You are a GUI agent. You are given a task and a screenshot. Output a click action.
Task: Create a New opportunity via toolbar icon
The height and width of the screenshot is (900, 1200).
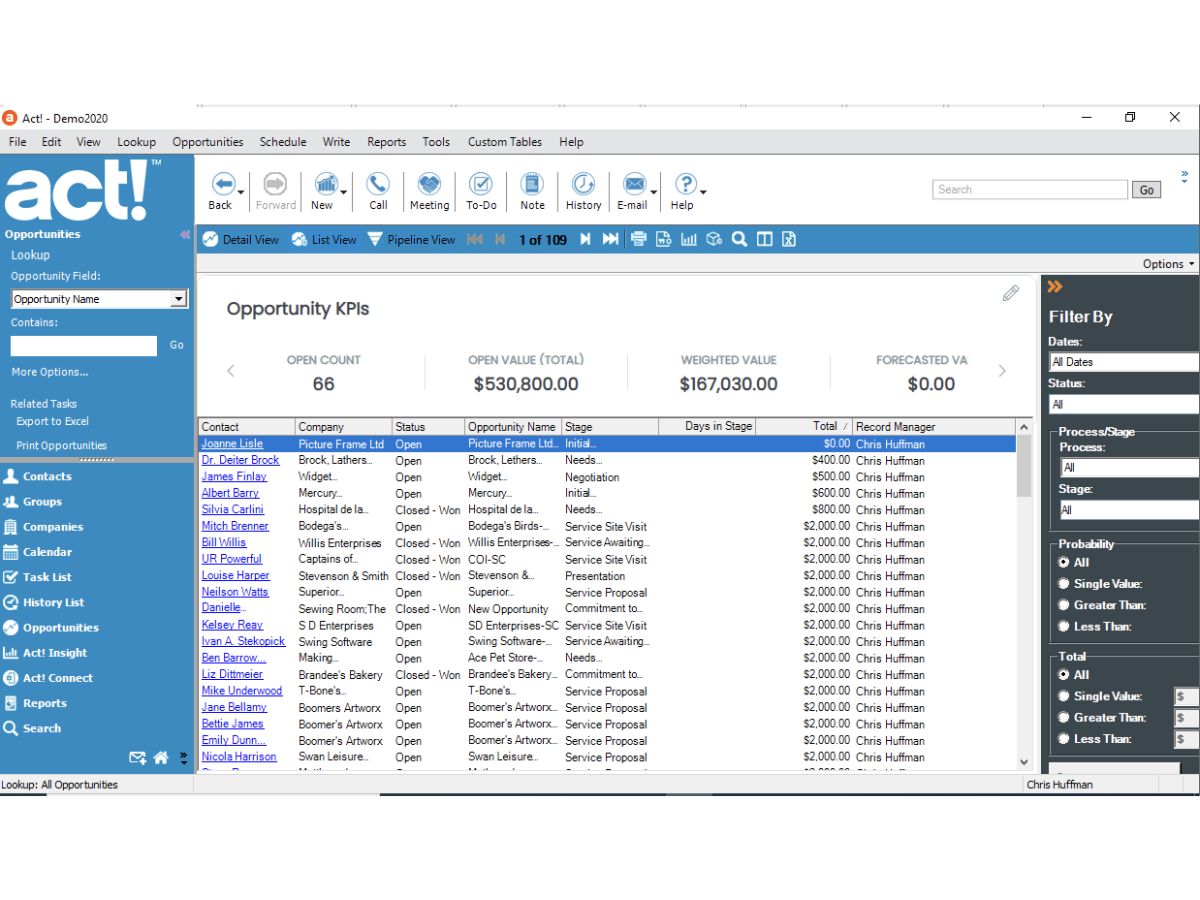click(325, 184)
